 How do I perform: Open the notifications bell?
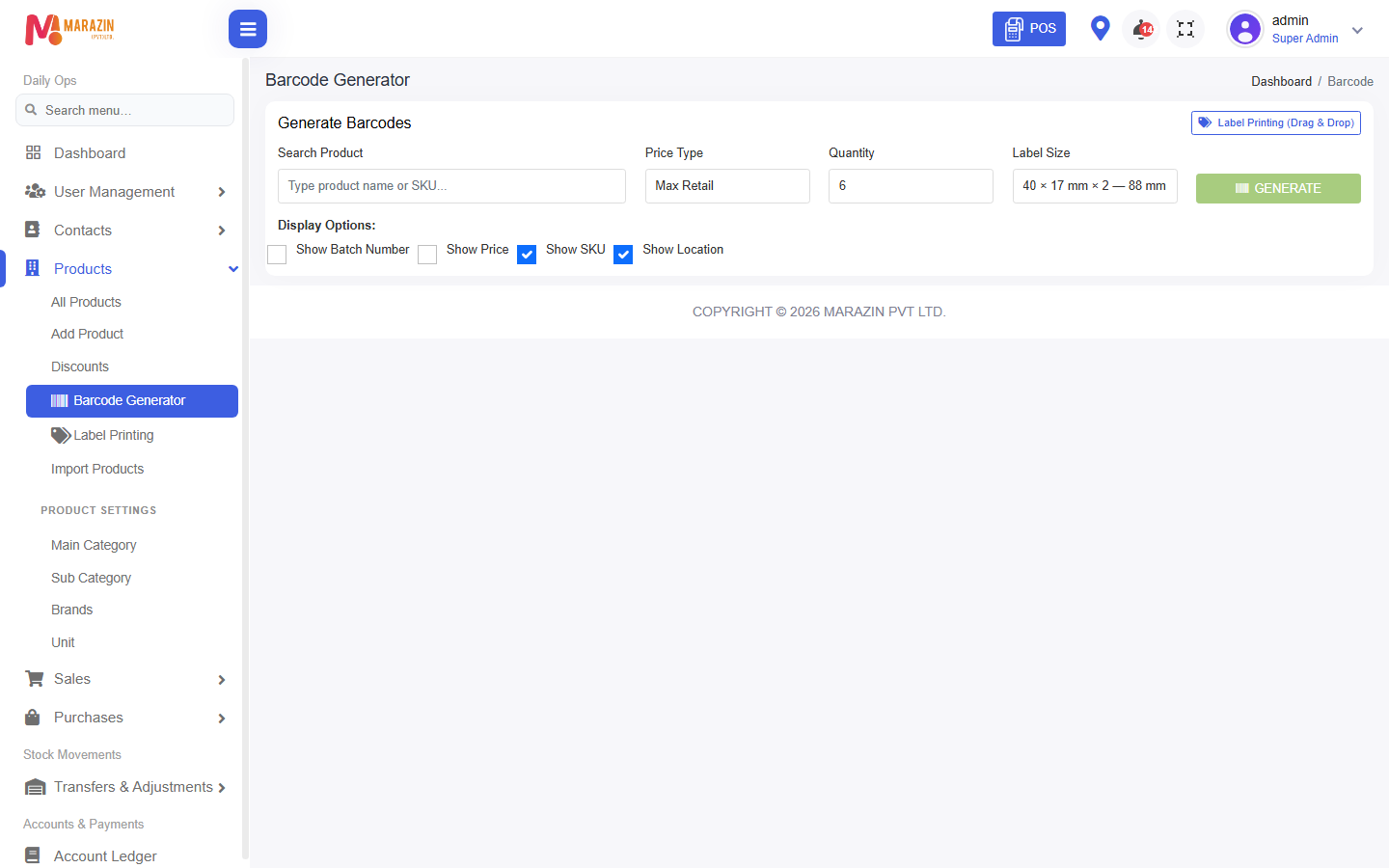(1142, 29)
